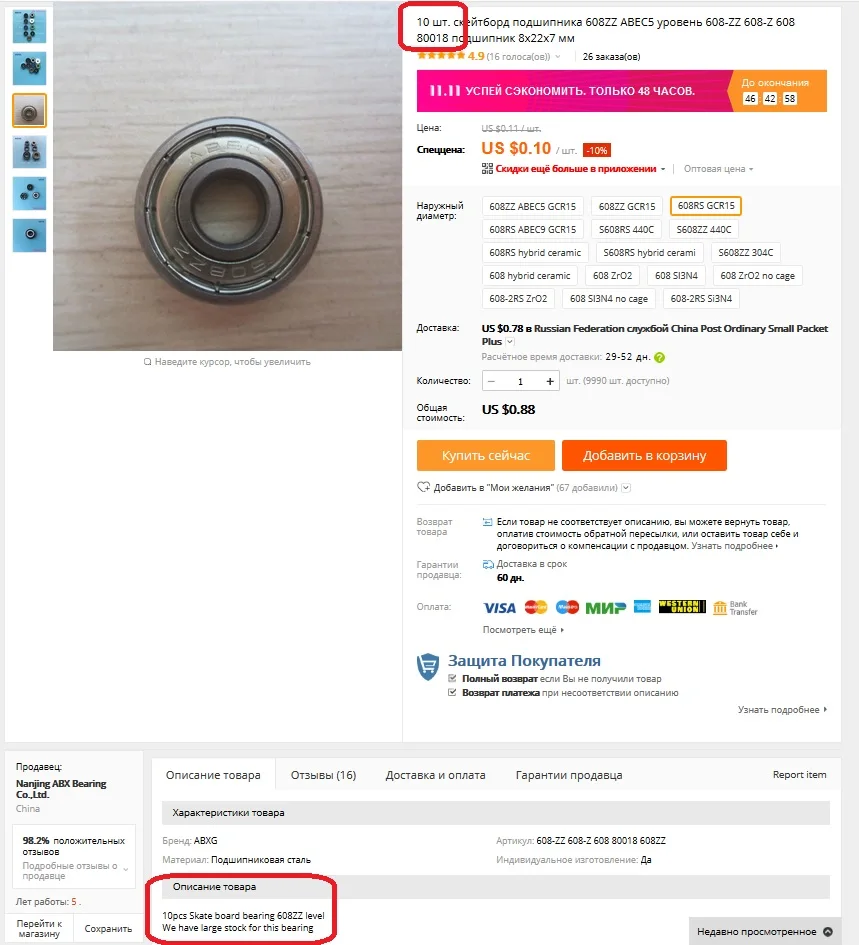The image size is (859, 945).
Task: Select the 608ZZ ABEC5 GCR15 option
Action: pos(532,206)
